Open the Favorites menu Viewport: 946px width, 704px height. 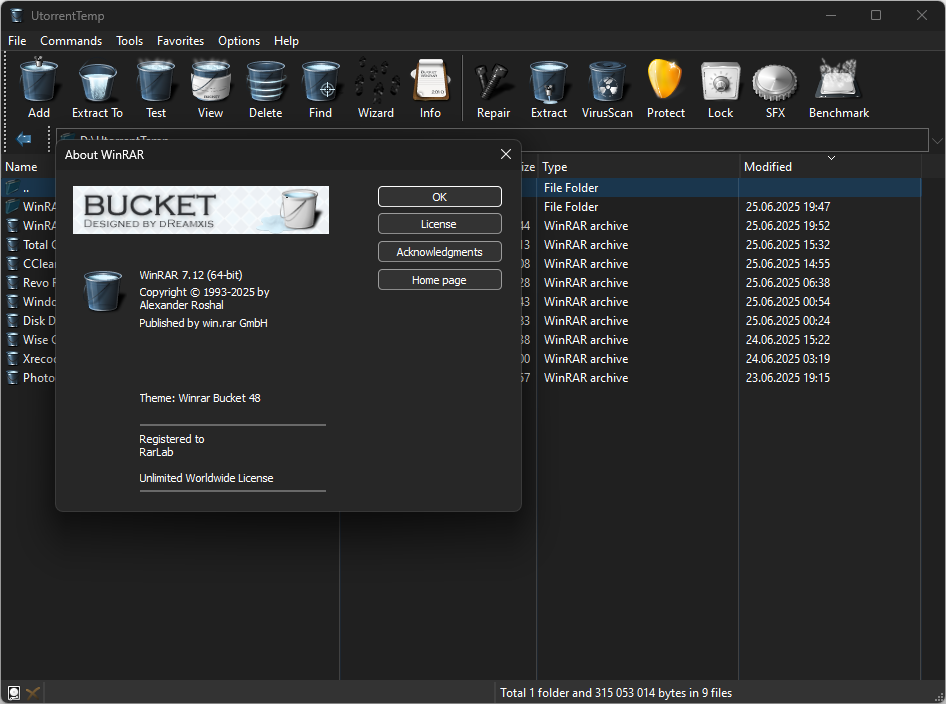click(180, 40)
